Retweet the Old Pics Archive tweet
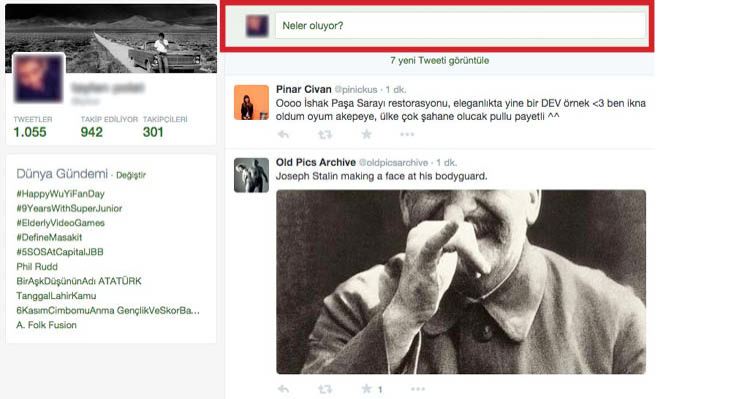 325,389
